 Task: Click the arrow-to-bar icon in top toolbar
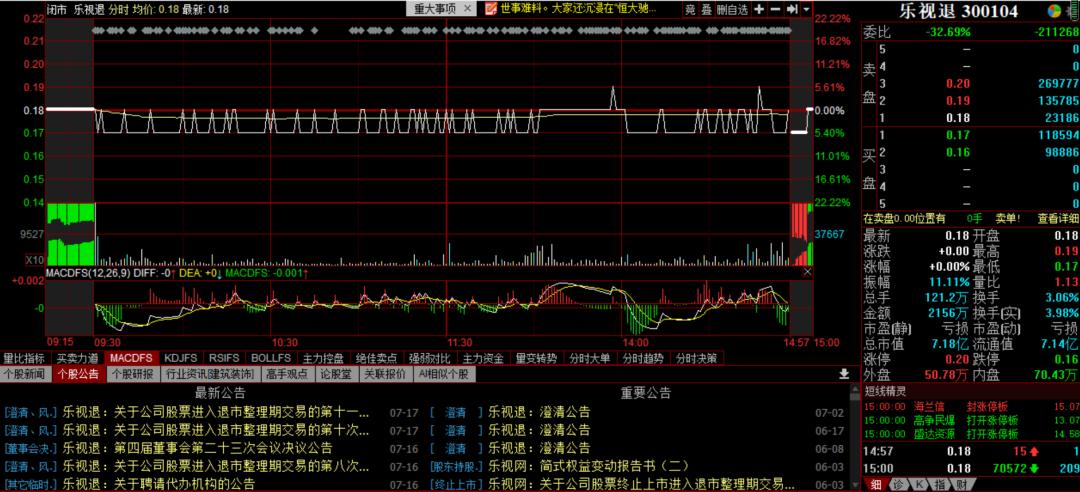pos(792,9)
